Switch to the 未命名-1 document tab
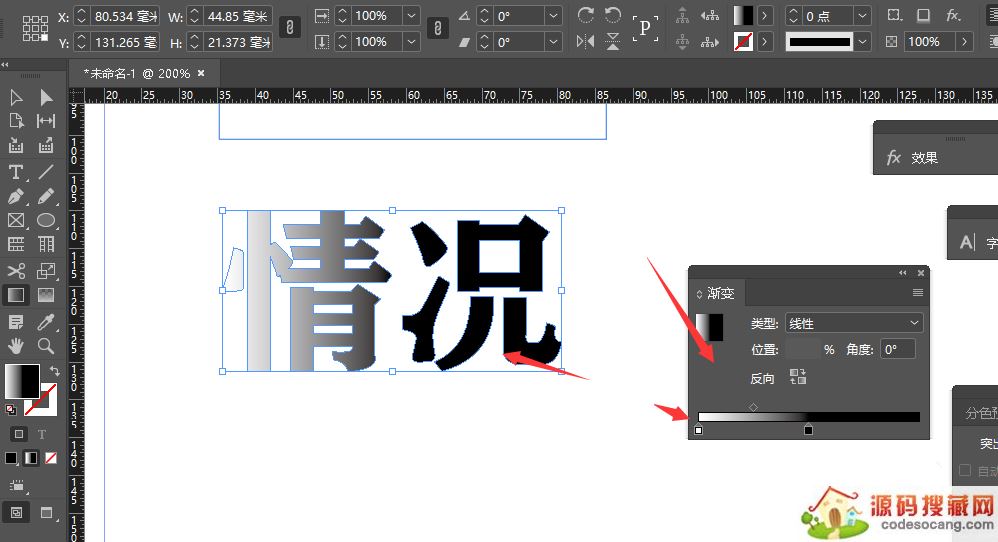Screen dimensions: 998x542 tap(137, 73)
